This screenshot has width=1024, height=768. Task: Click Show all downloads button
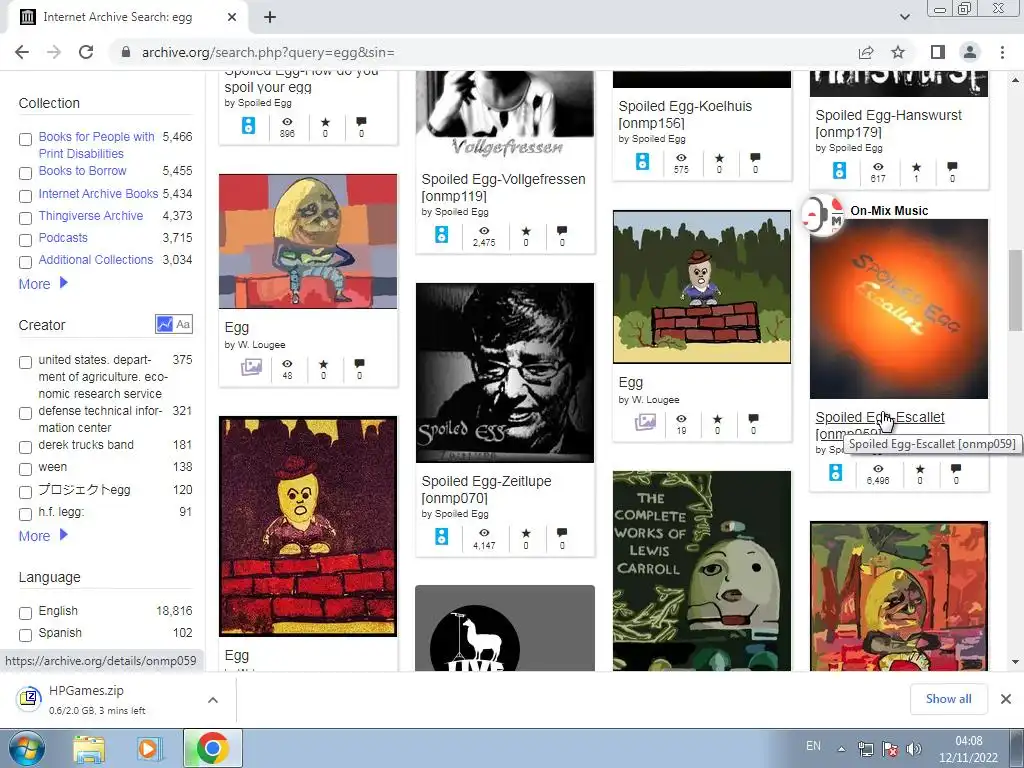coord(948,699)
